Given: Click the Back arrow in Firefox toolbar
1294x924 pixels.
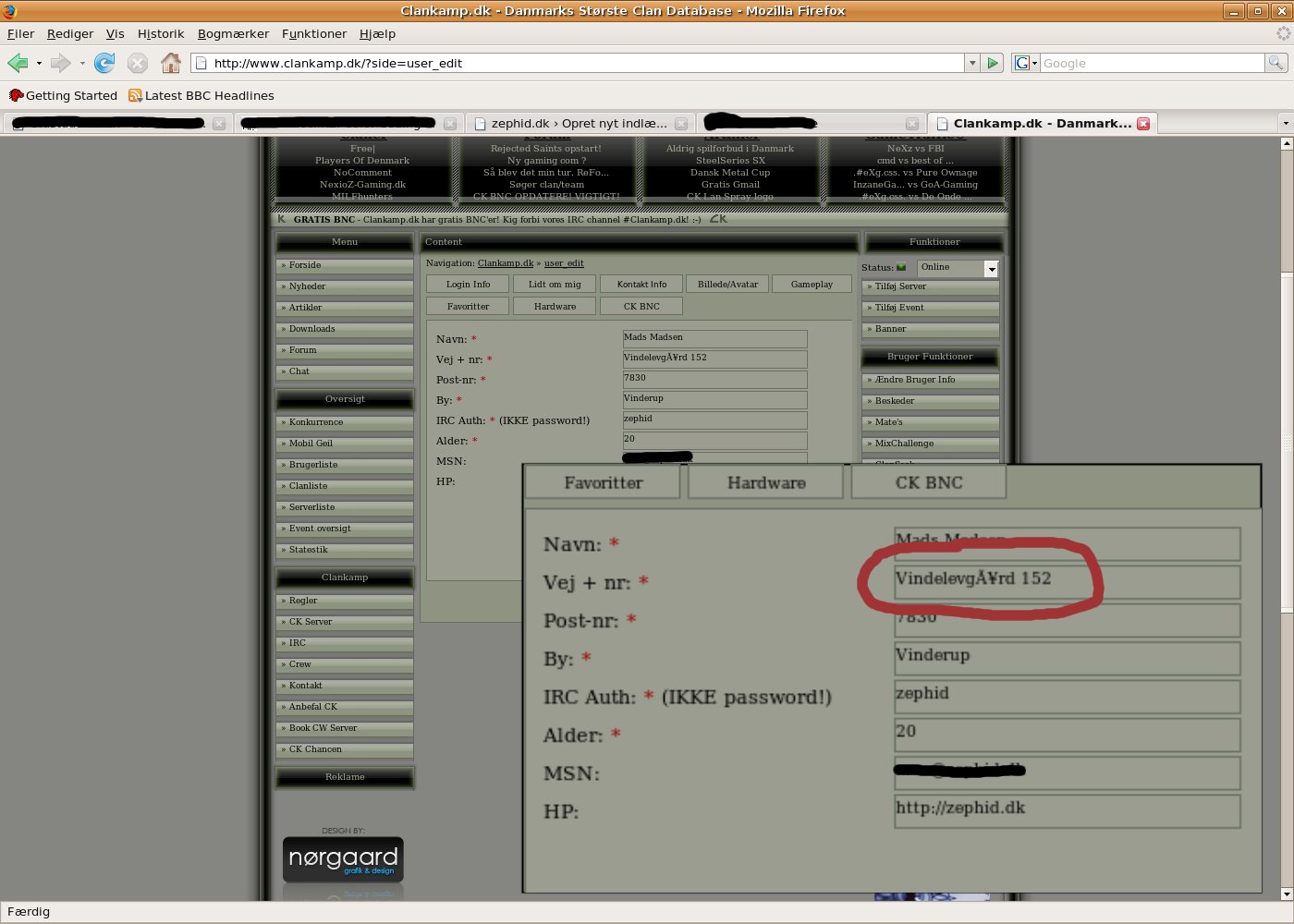Looking at the screenshot, I should 18,63.
